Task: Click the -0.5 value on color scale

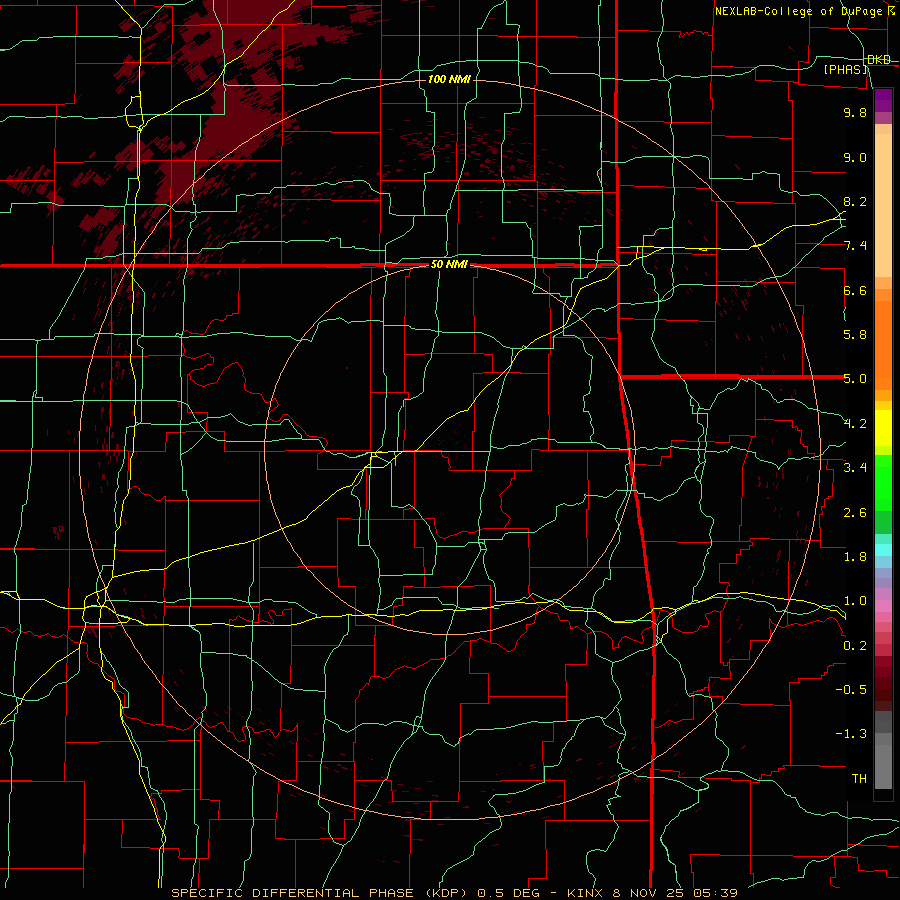Action: (x=852, y=690)
